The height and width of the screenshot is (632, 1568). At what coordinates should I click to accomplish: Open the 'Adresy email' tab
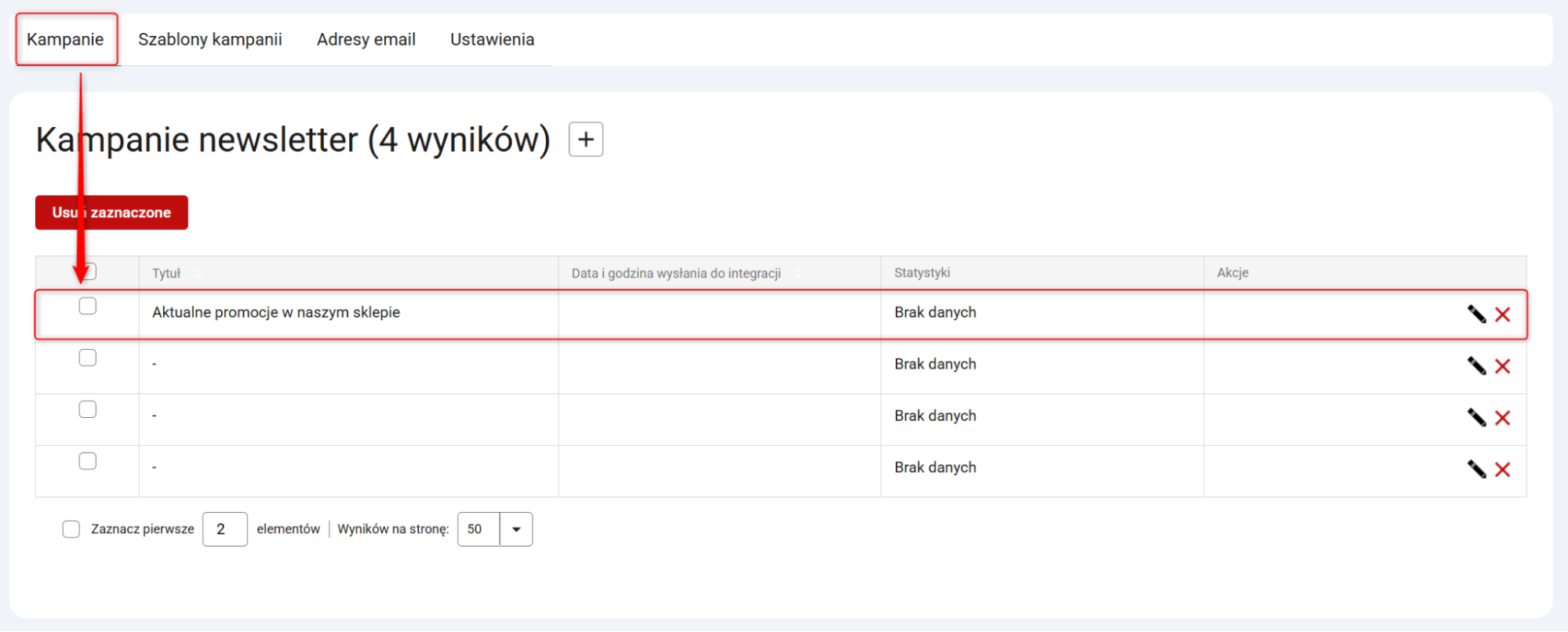(x=366, y=39)
